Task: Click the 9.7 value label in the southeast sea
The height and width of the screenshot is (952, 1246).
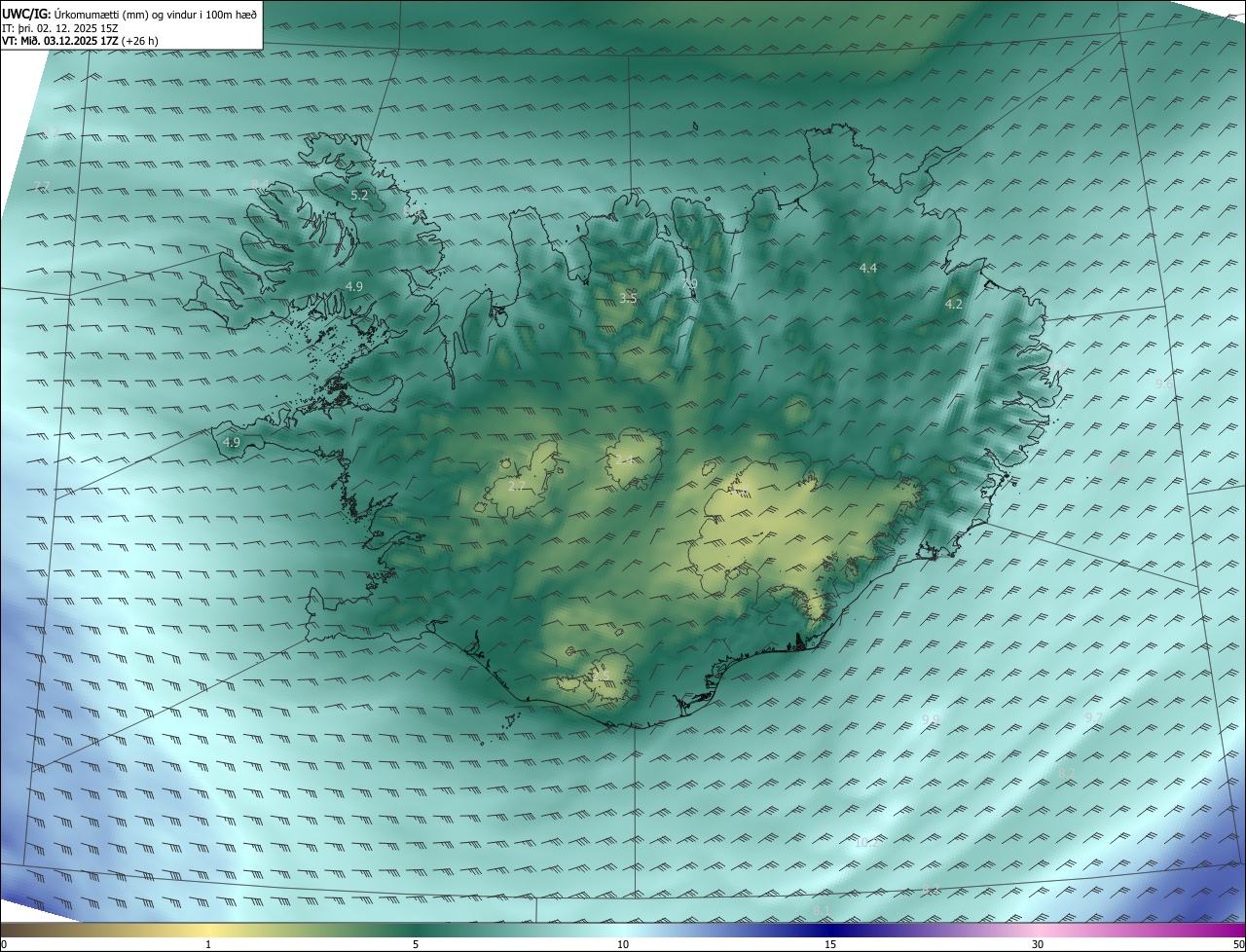Action: (x=1094, y=718)
